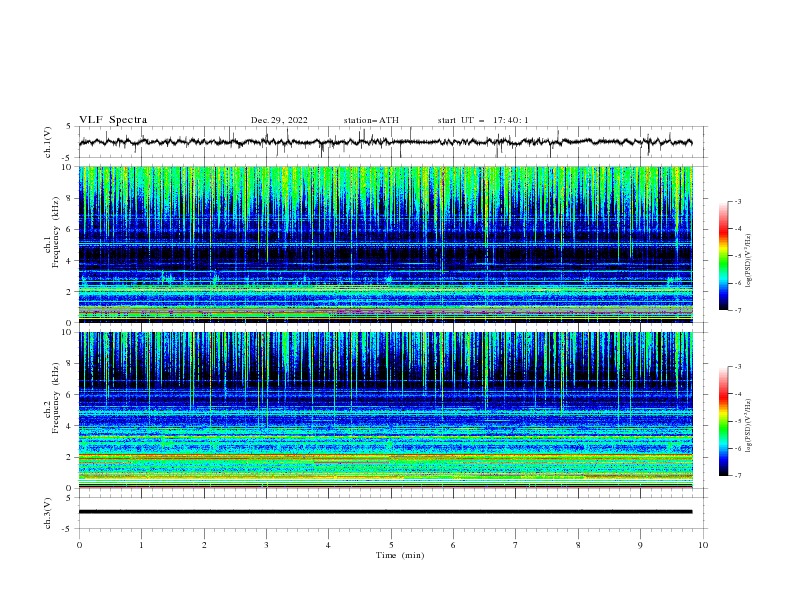
Task: Click the "ch.1(V)" waveform axis label
Action: click(x=48, y=142)
